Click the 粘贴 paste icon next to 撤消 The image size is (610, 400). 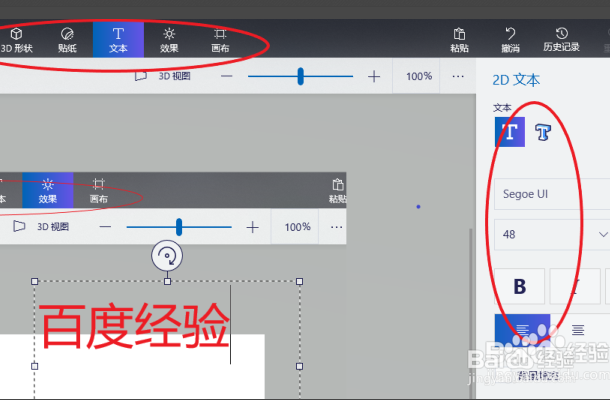tap(459, 40)
